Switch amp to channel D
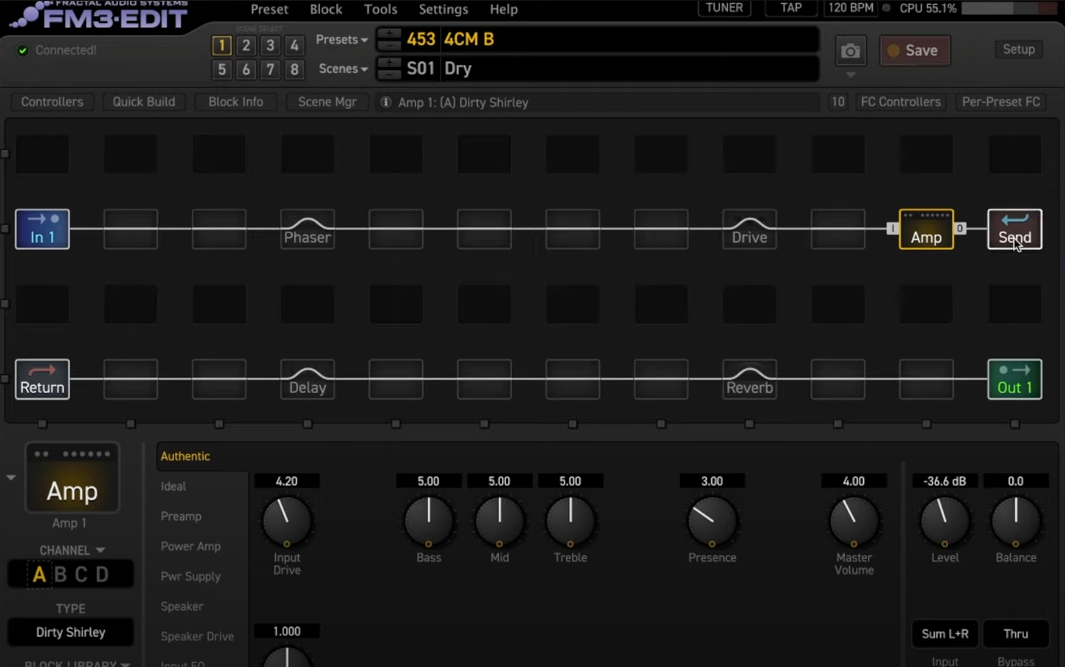The height and width of the screenshot is (667, 1065). (102, 575)
